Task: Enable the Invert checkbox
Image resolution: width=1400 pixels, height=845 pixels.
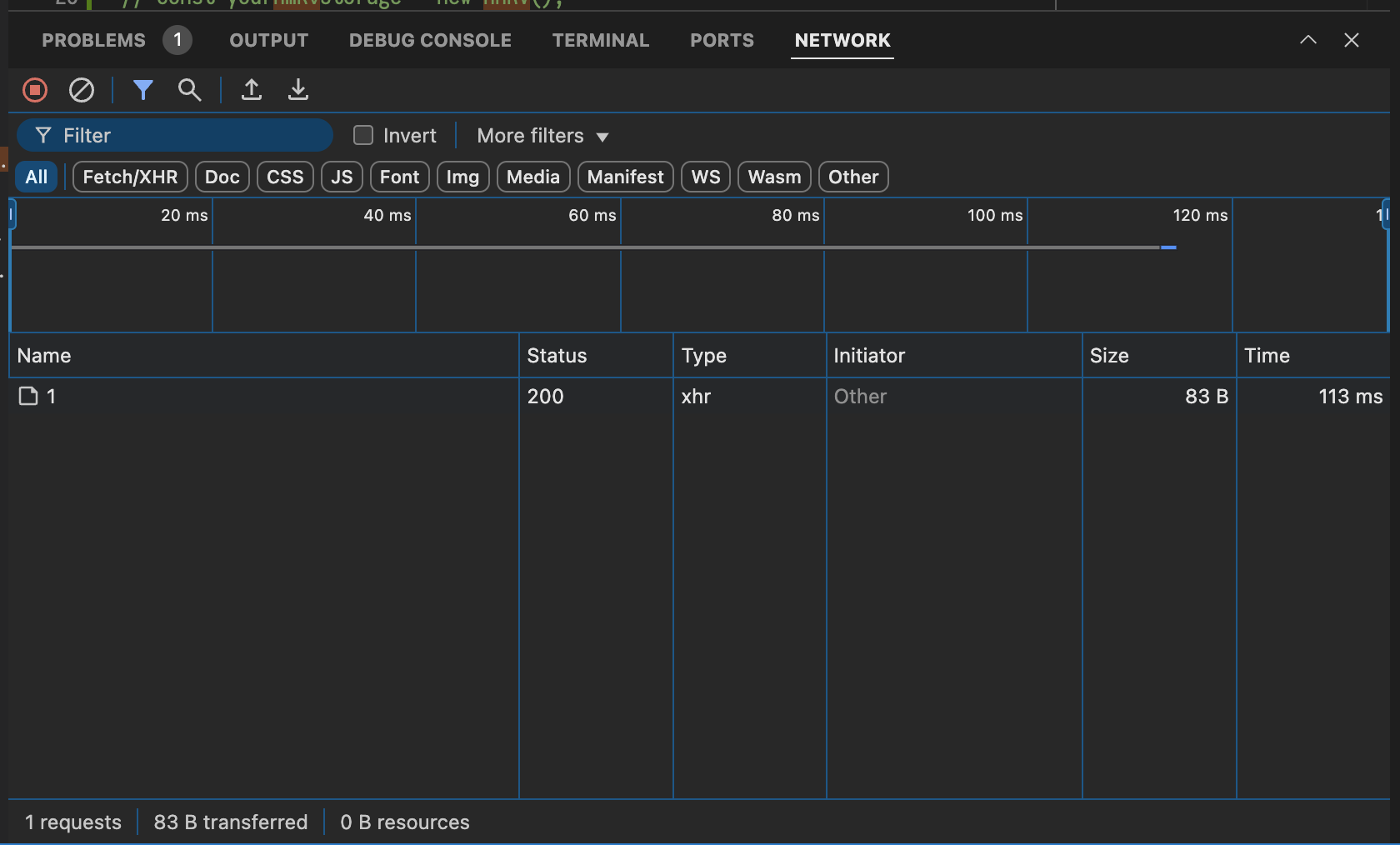Action: pyautogui.click(x=363, y=135)
